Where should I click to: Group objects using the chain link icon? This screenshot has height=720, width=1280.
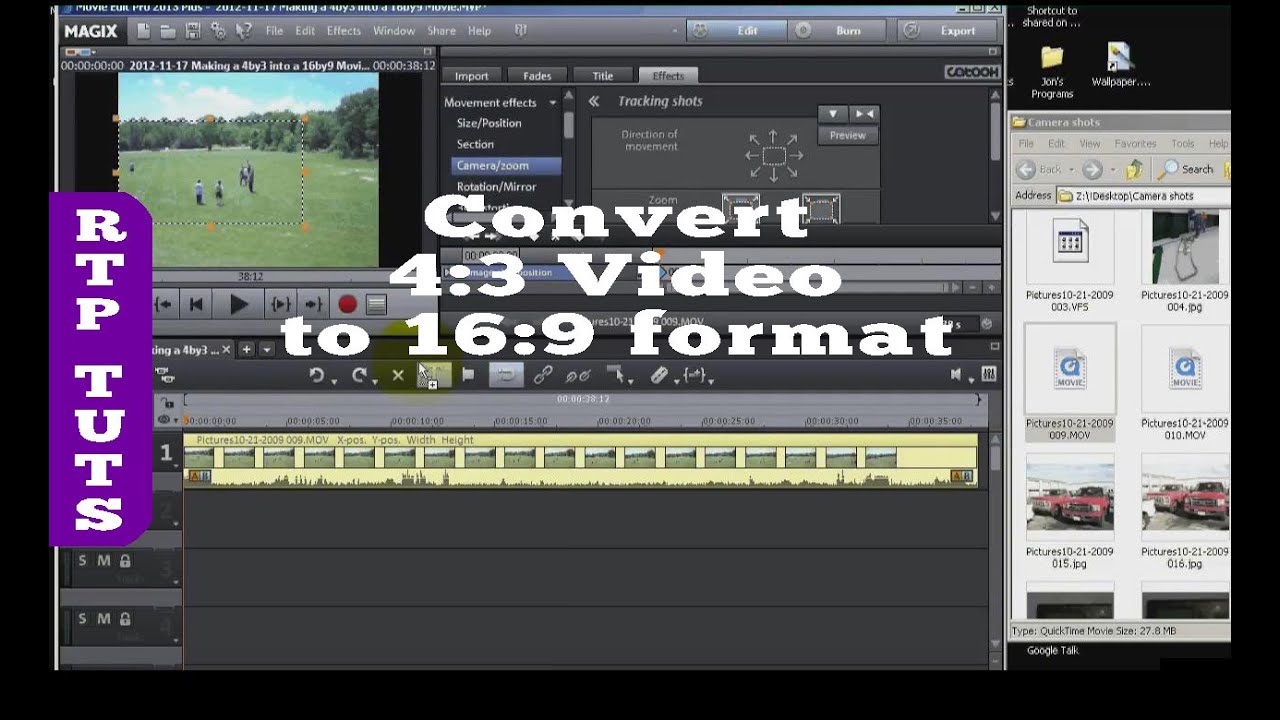543,375
